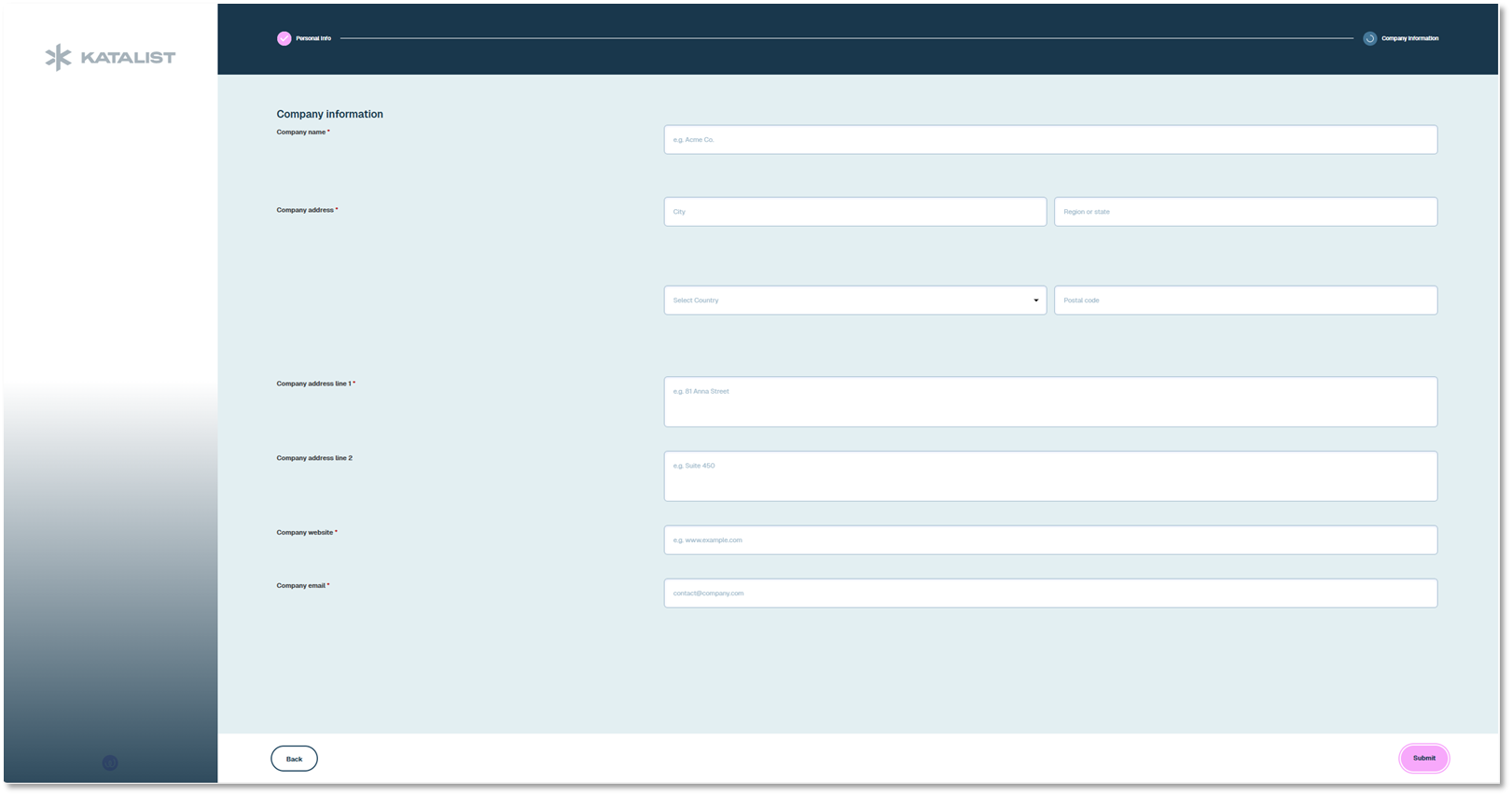Submit the company information form
The height and width of the screenshot is (796, 1512).
1423,758
